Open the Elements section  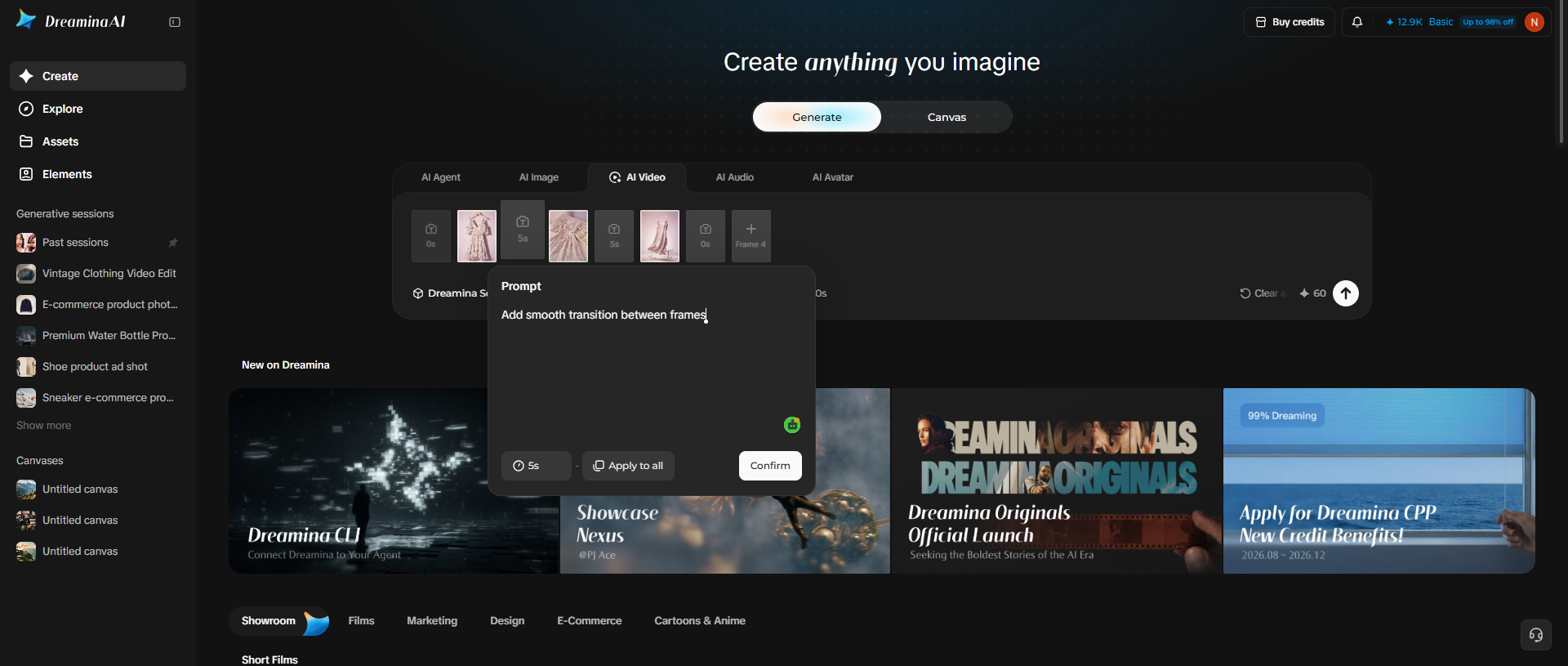(x=98, y=174)
